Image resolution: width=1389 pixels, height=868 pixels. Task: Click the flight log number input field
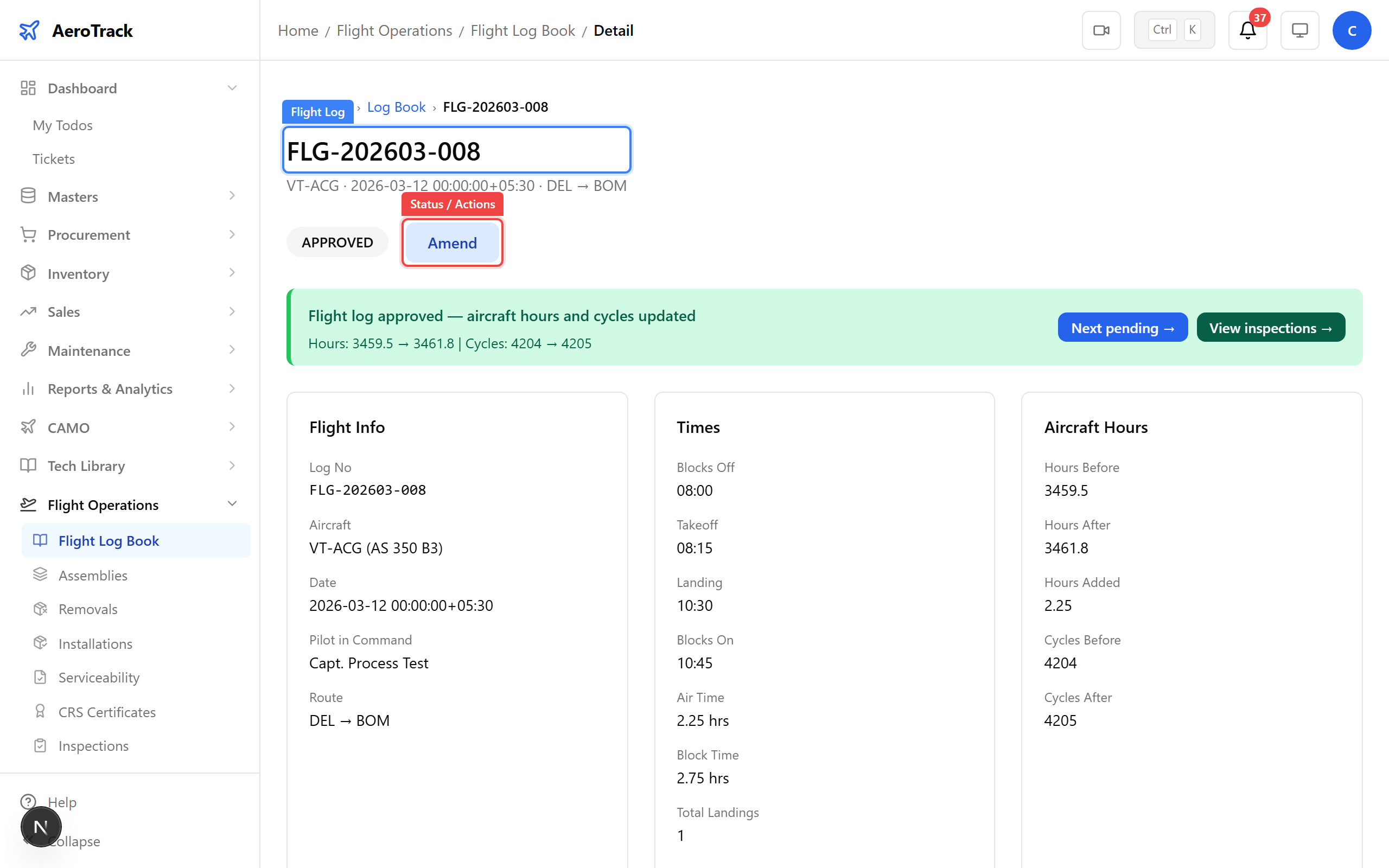pos(456,150)
